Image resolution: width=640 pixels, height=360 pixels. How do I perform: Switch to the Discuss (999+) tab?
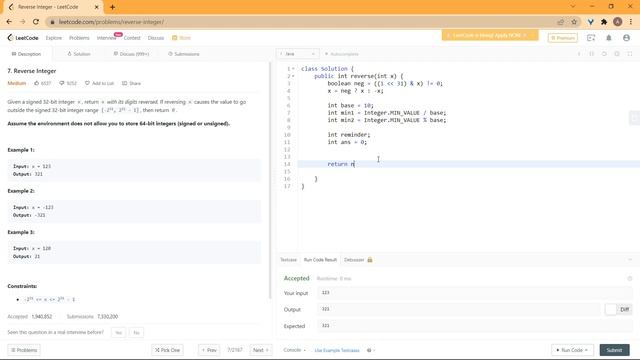coord(131,54)
